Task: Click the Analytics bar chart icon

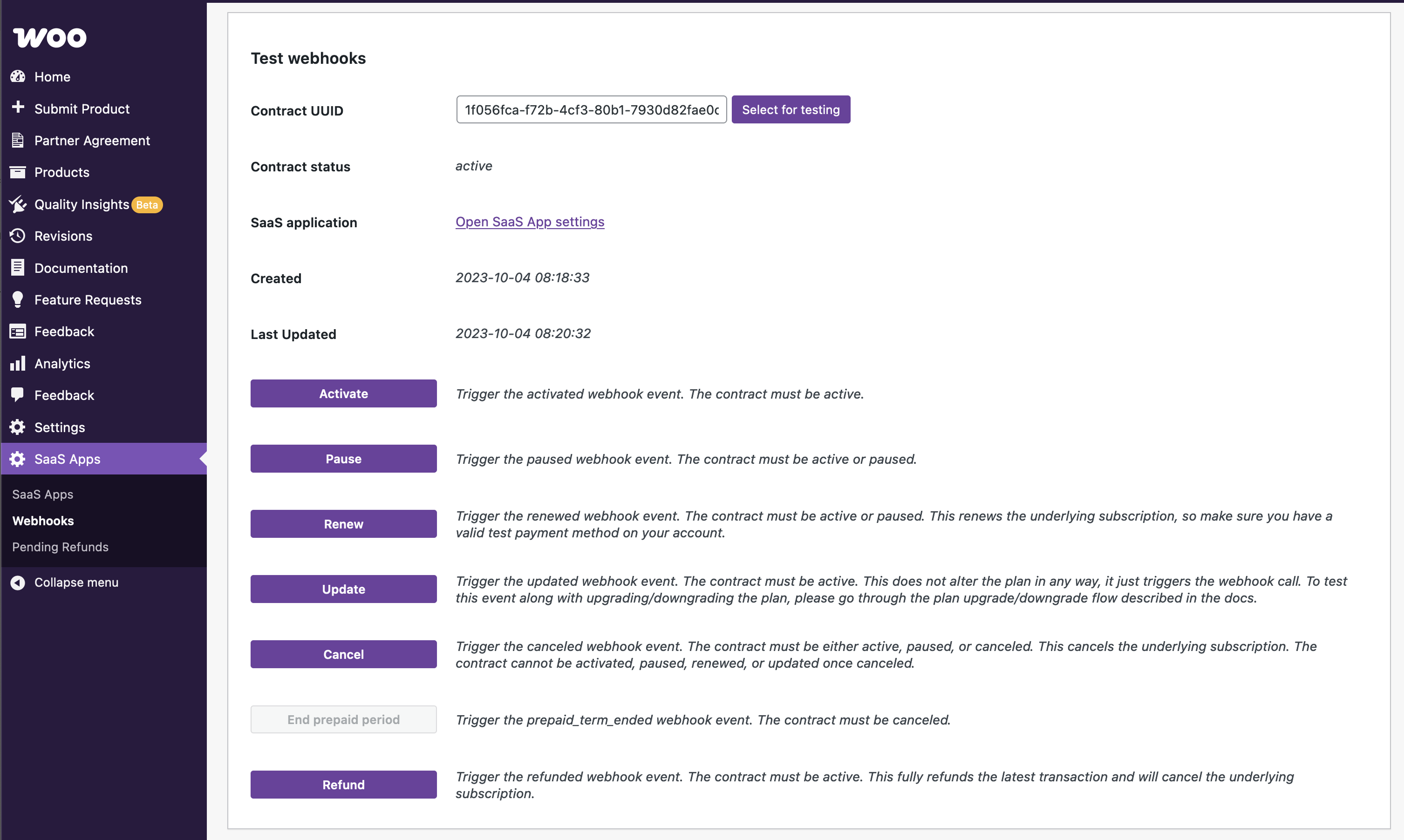Action: pyautogui.click(x=18, y=363)
